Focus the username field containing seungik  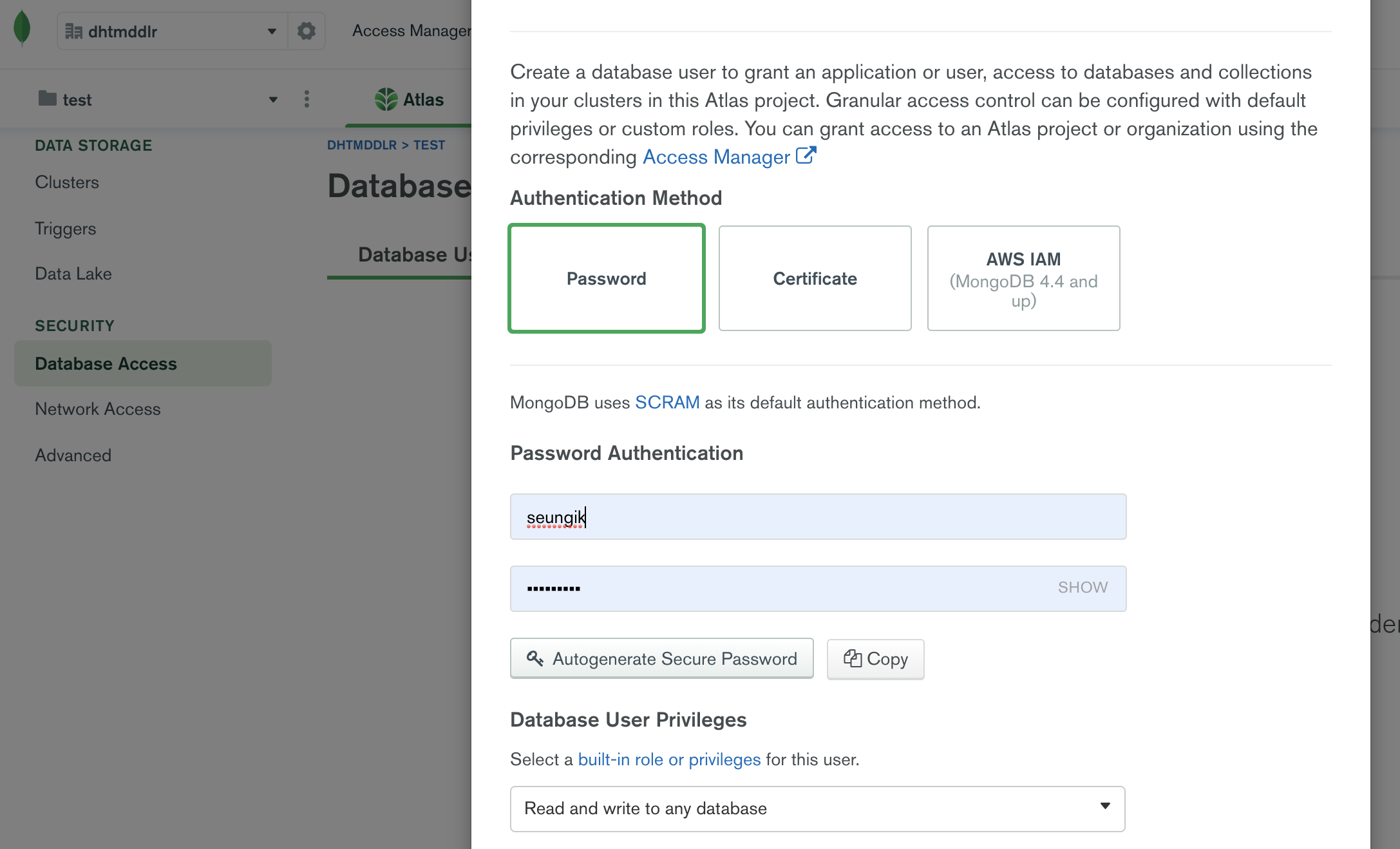point(818,517)
